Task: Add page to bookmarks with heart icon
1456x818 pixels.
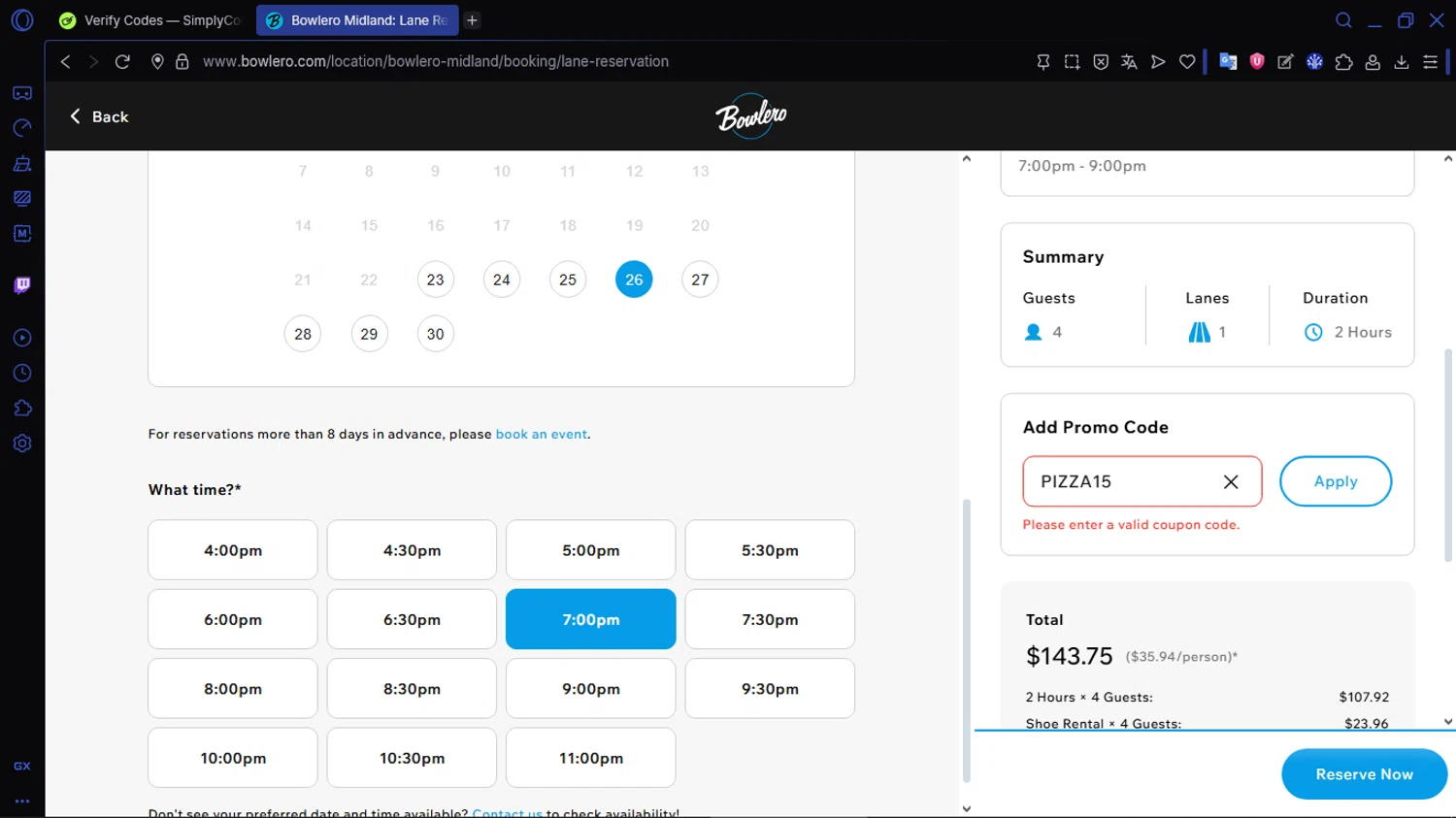Action: pyautogui.click(x=1187, y=61)
